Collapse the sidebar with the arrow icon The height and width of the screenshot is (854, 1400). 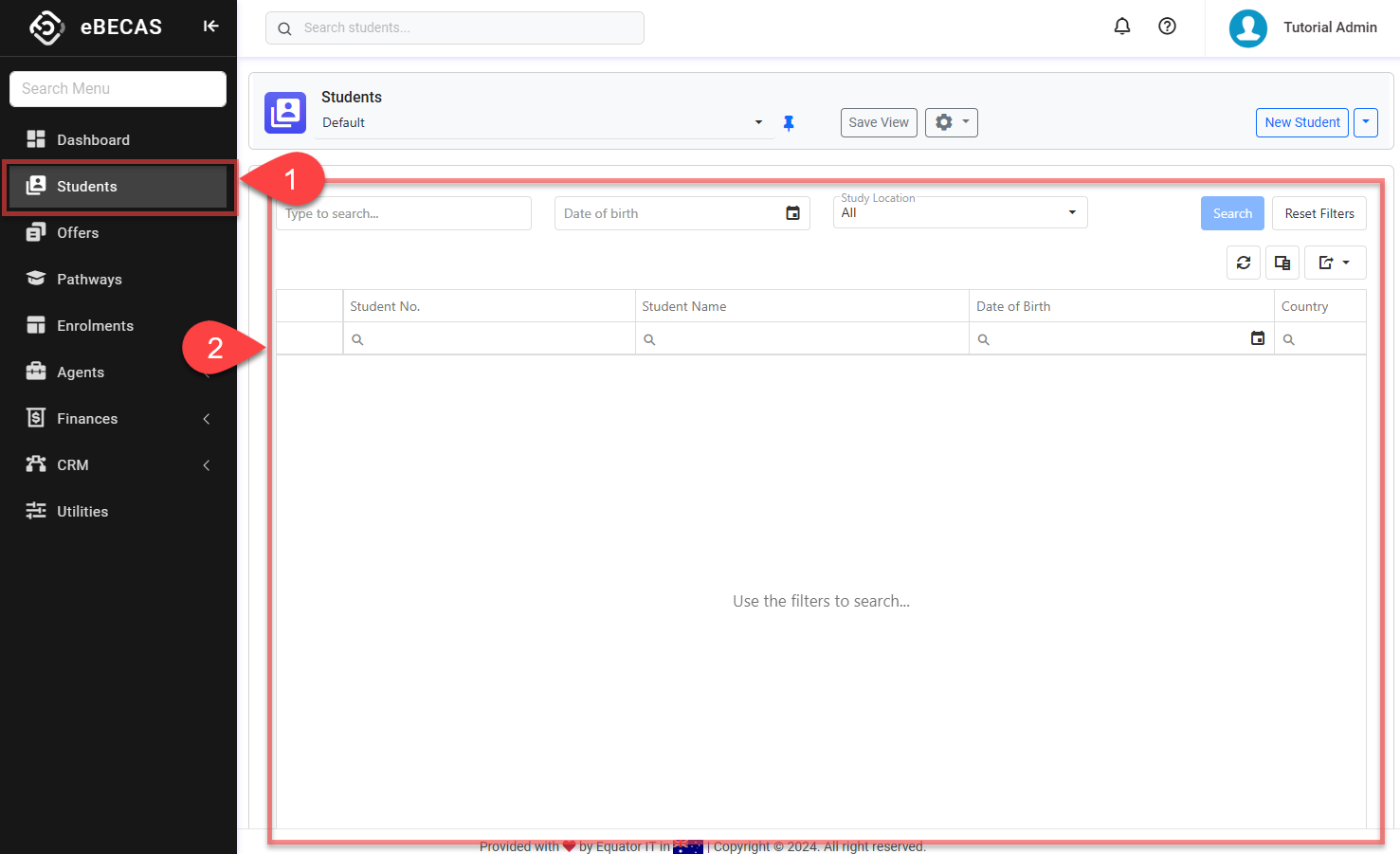click(x=210, y=27)
